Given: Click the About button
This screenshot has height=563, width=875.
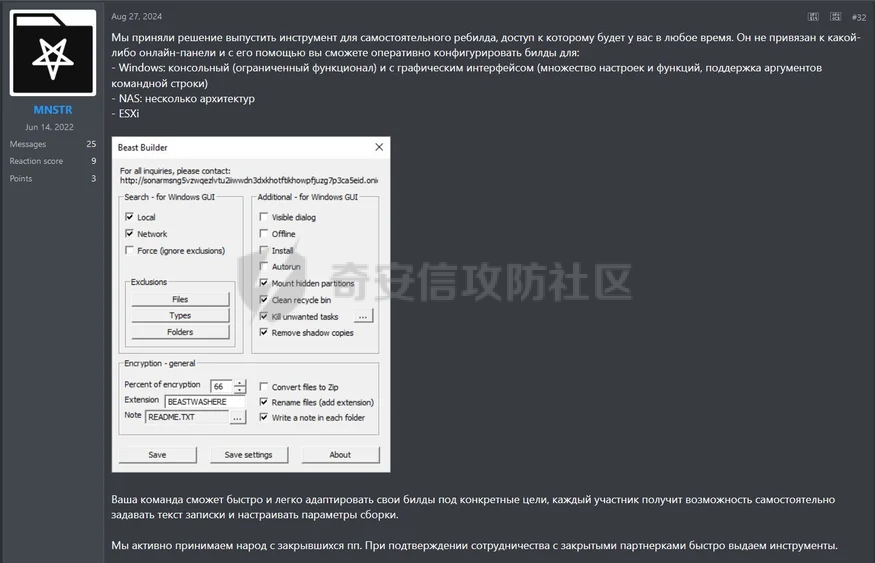Looking at the screenshot, I should pos(340,454).
